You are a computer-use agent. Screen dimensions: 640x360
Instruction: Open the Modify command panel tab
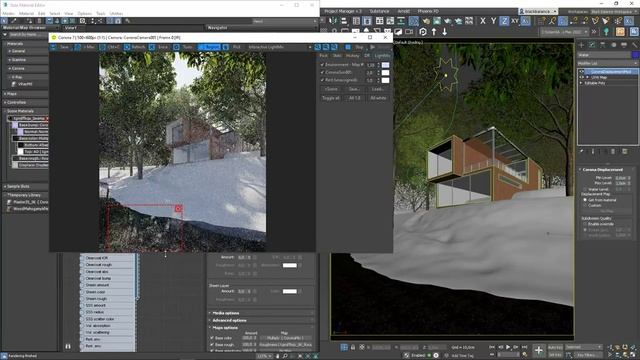tap(592, 45)
